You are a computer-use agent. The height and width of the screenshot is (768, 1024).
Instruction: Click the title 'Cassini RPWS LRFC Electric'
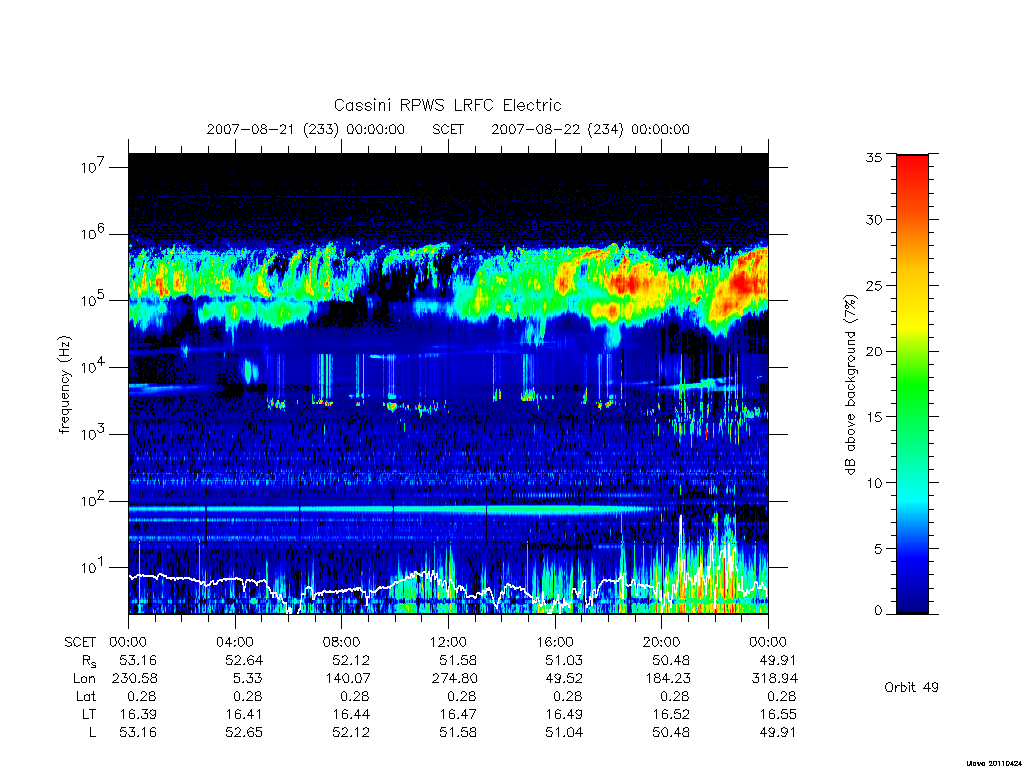(447, 105)
